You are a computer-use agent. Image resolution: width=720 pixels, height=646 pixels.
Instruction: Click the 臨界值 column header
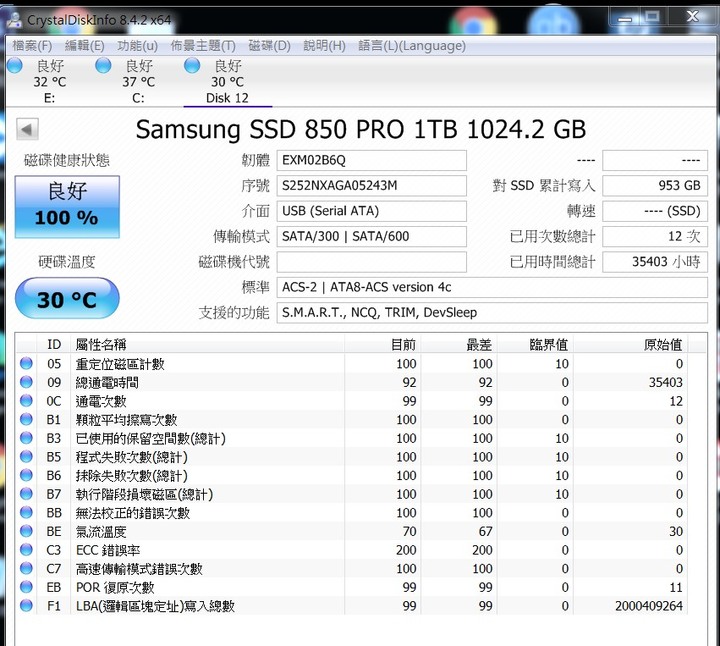click(535, 344)
